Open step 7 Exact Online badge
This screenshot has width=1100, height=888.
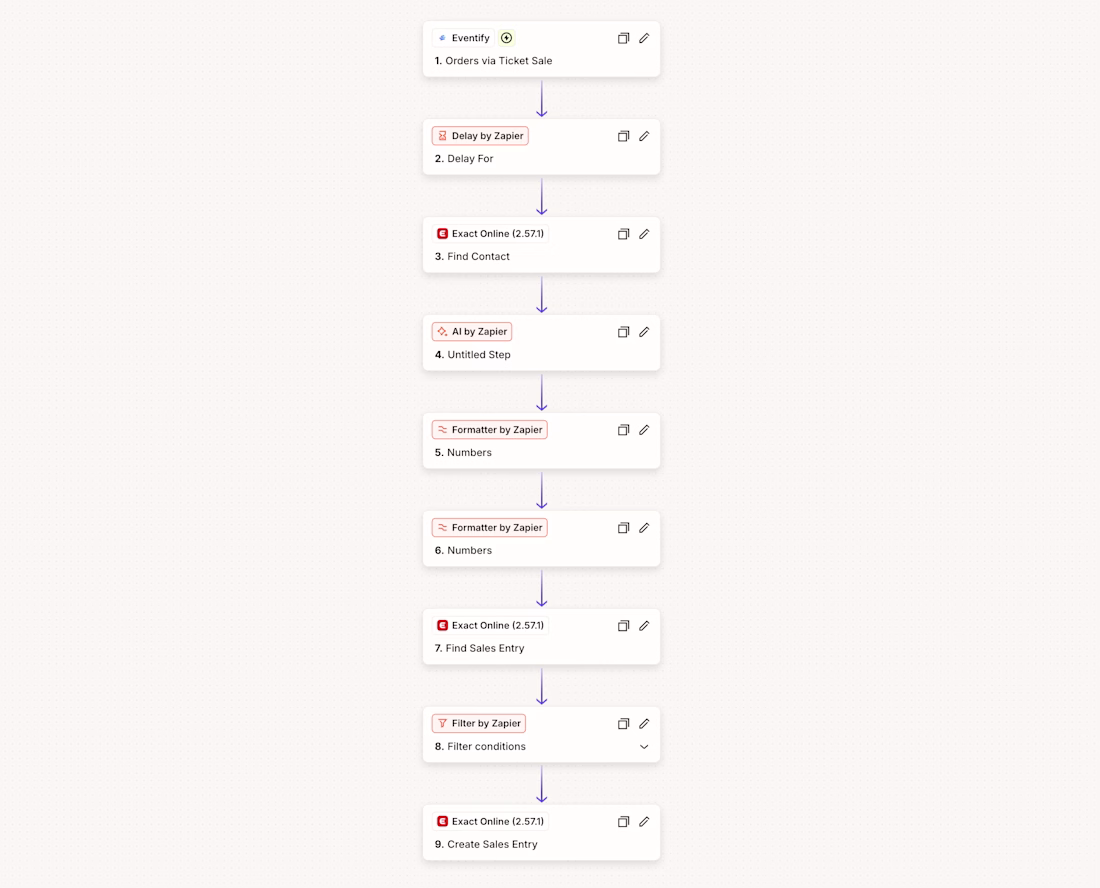pyautogui.click(x=490, y=626)
